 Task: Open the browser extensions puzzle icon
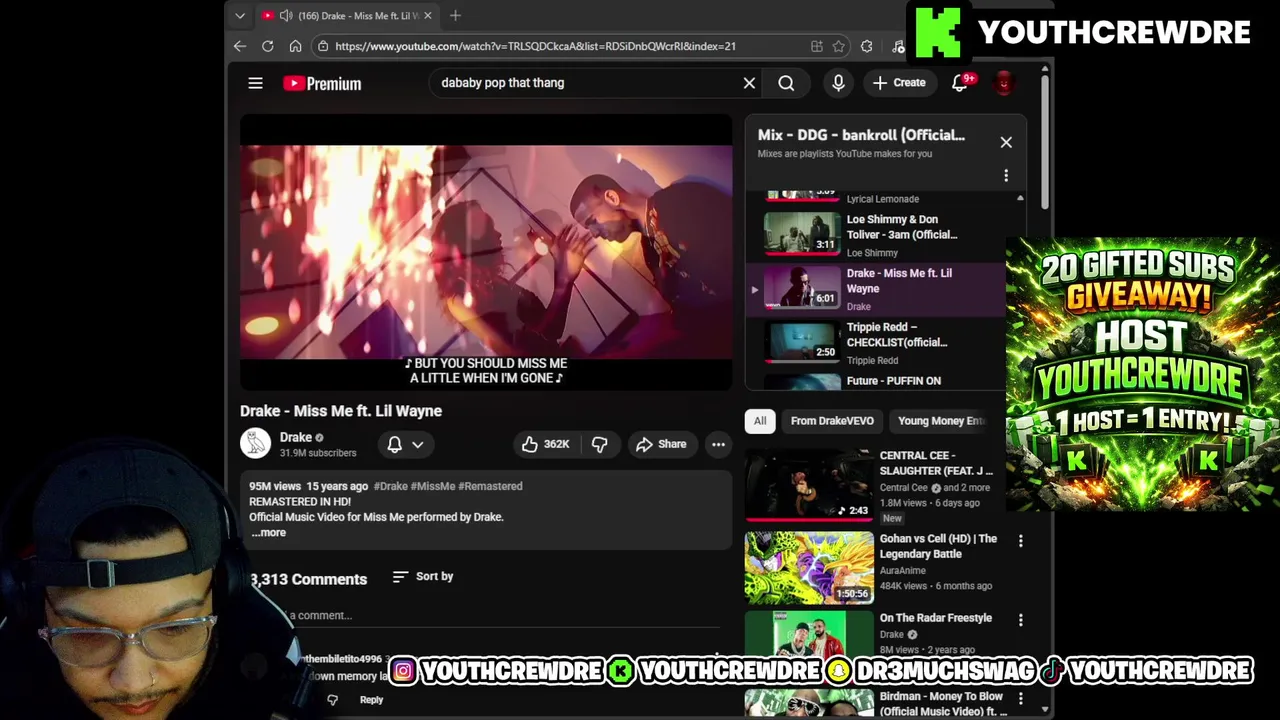(866, 46)
